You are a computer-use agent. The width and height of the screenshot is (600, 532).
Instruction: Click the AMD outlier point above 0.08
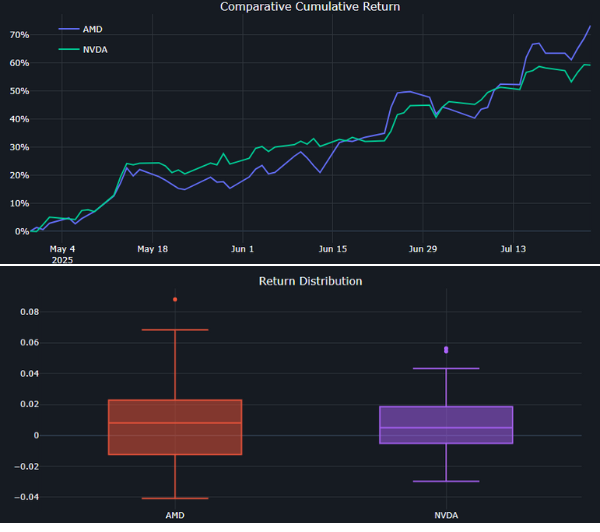[175, 299]
